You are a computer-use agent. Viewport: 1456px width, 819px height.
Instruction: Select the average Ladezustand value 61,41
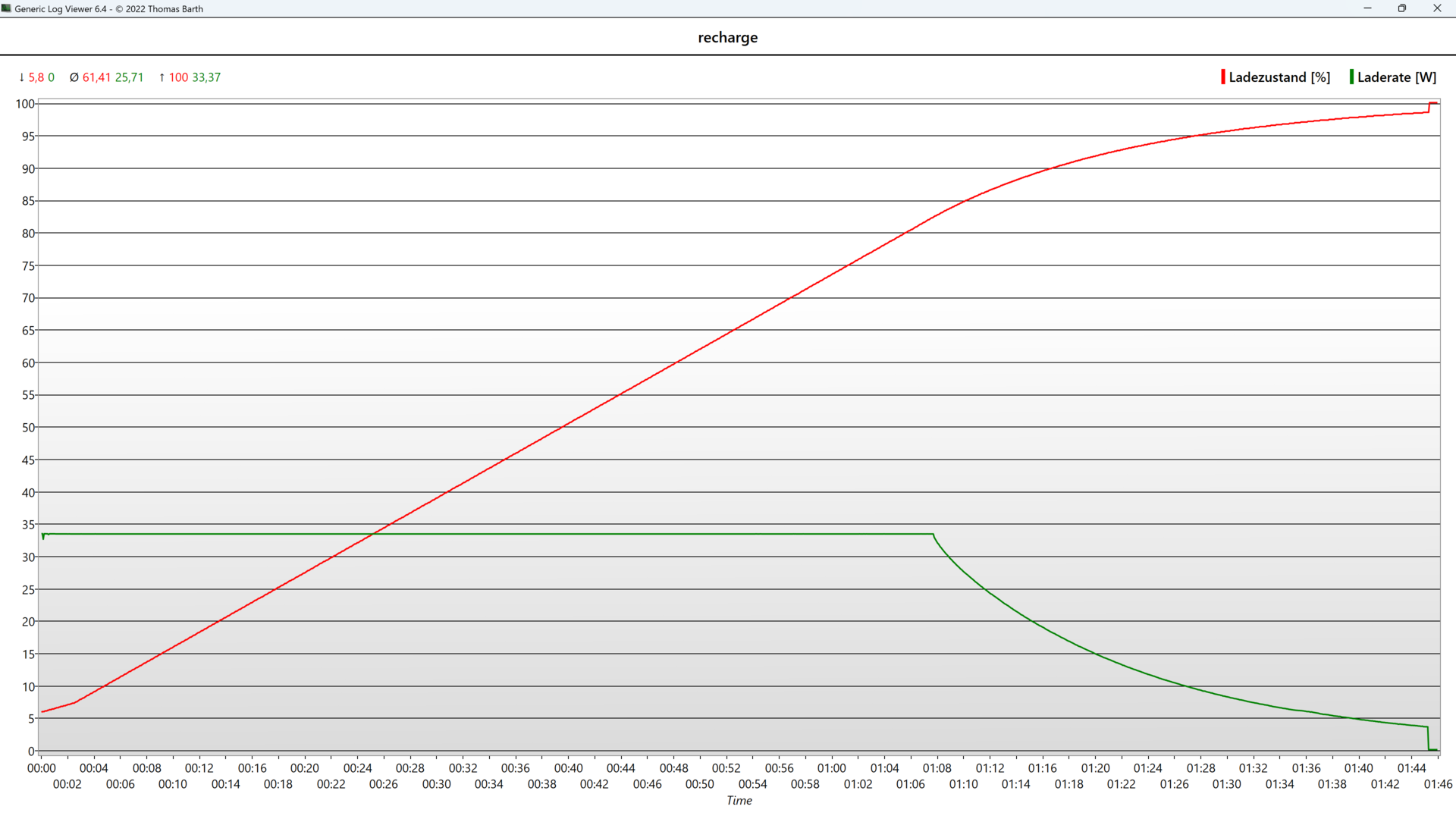tap(96, 77)
